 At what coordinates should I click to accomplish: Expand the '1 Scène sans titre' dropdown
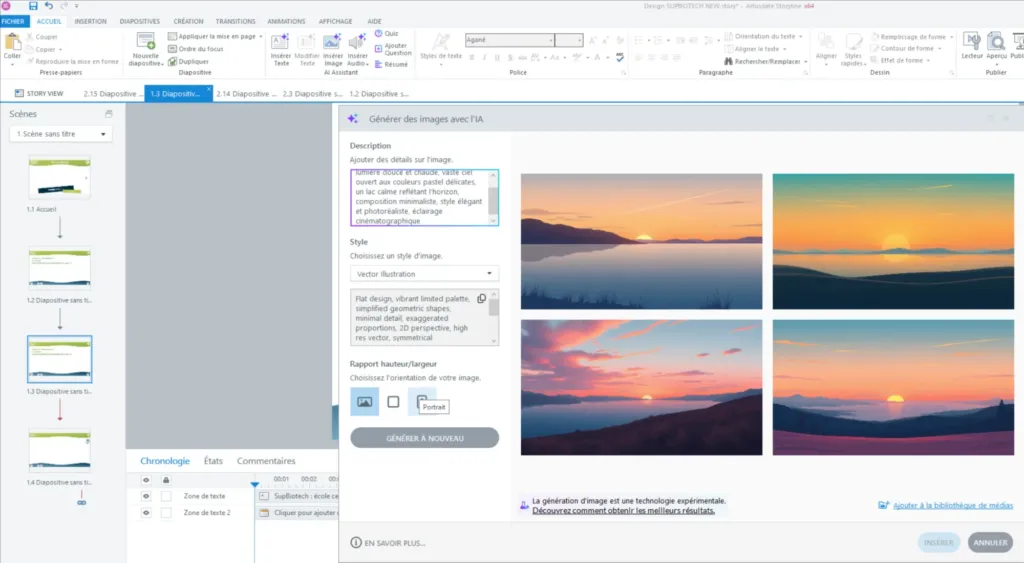pyautogui.click(x=61, y=134)
